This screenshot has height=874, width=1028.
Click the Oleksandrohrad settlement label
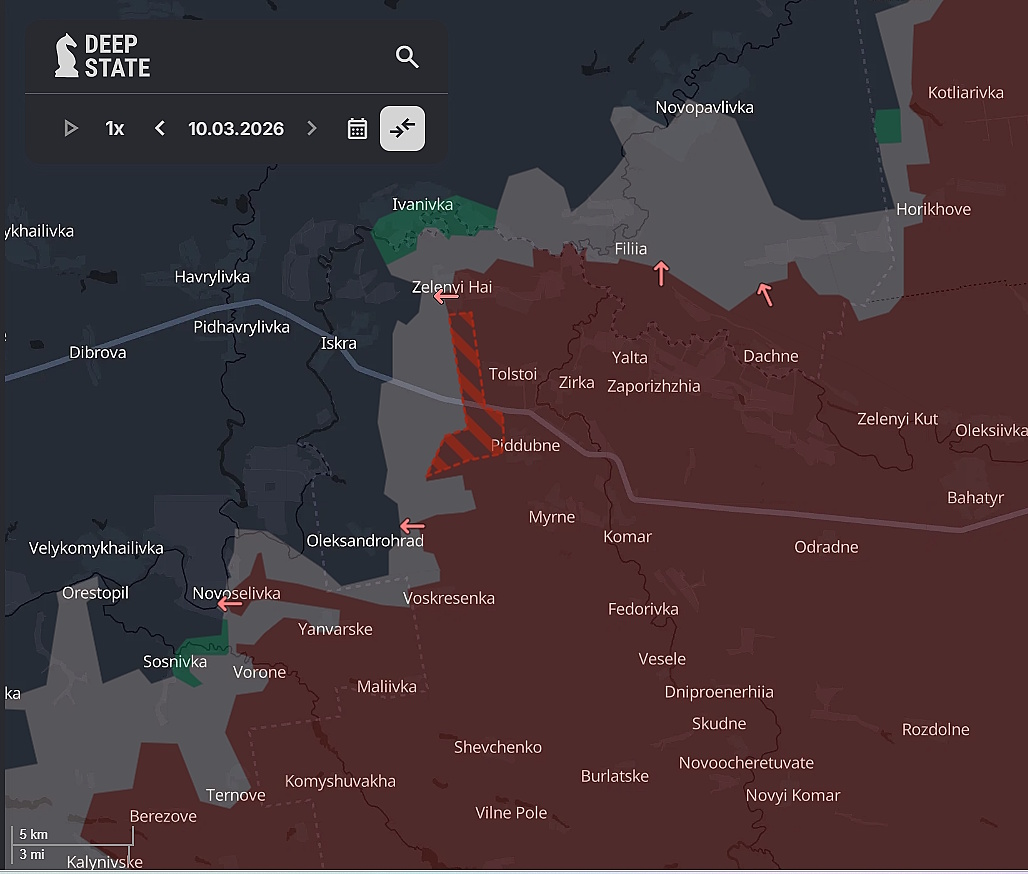(x=364, y=539)
